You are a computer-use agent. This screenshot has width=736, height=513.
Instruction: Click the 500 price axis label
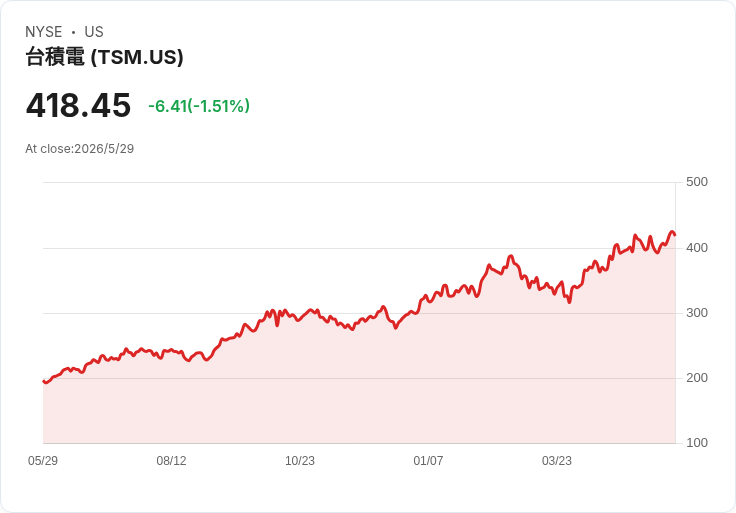pos(697,182)
